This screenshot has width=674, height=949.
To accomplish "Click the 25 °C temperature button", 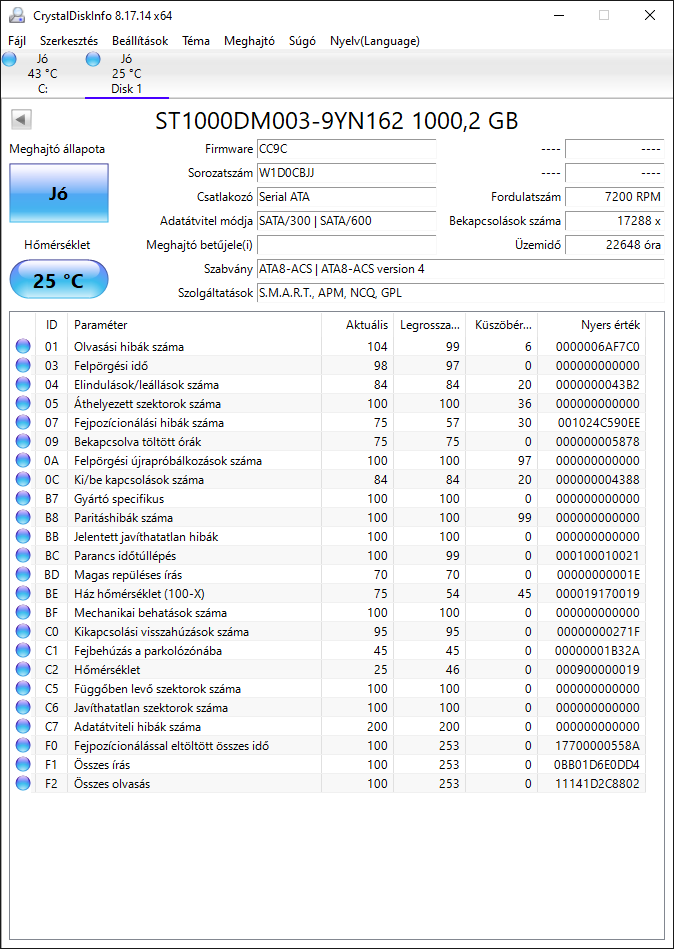I will (x=59, y=280).
